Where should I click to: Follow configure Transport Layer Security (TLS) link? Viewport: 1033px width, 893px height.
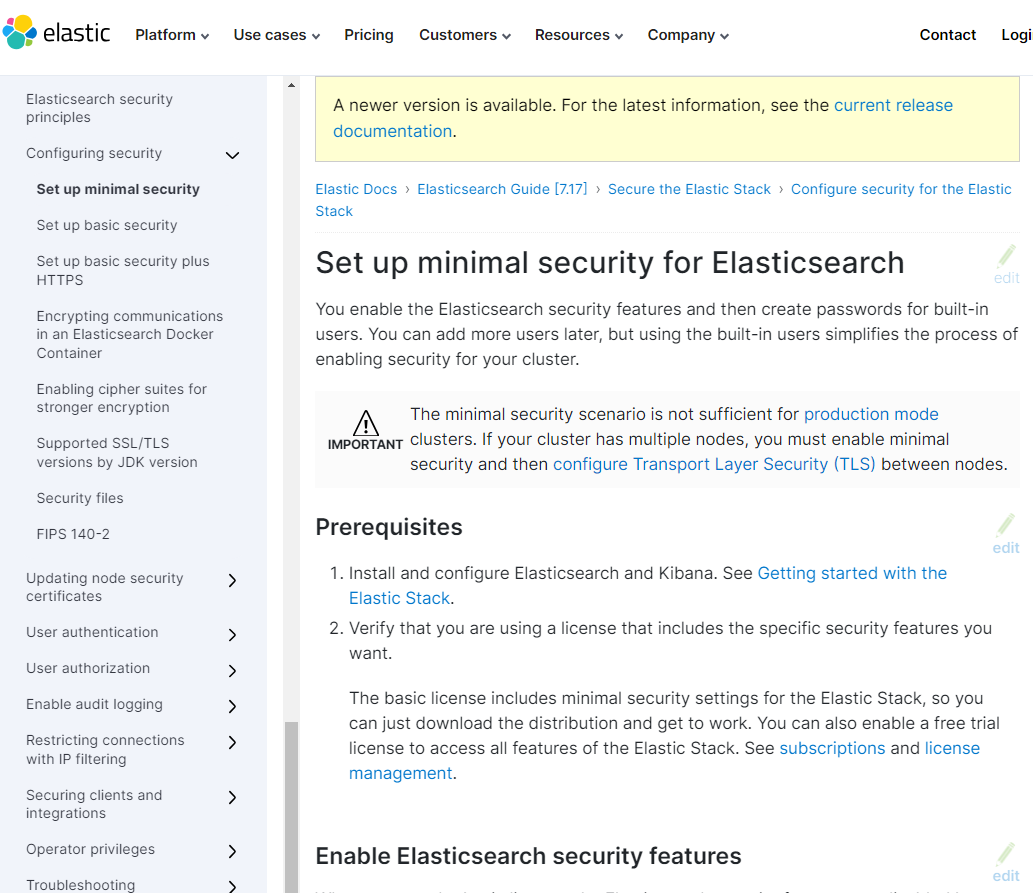click(x=714, y=464)
